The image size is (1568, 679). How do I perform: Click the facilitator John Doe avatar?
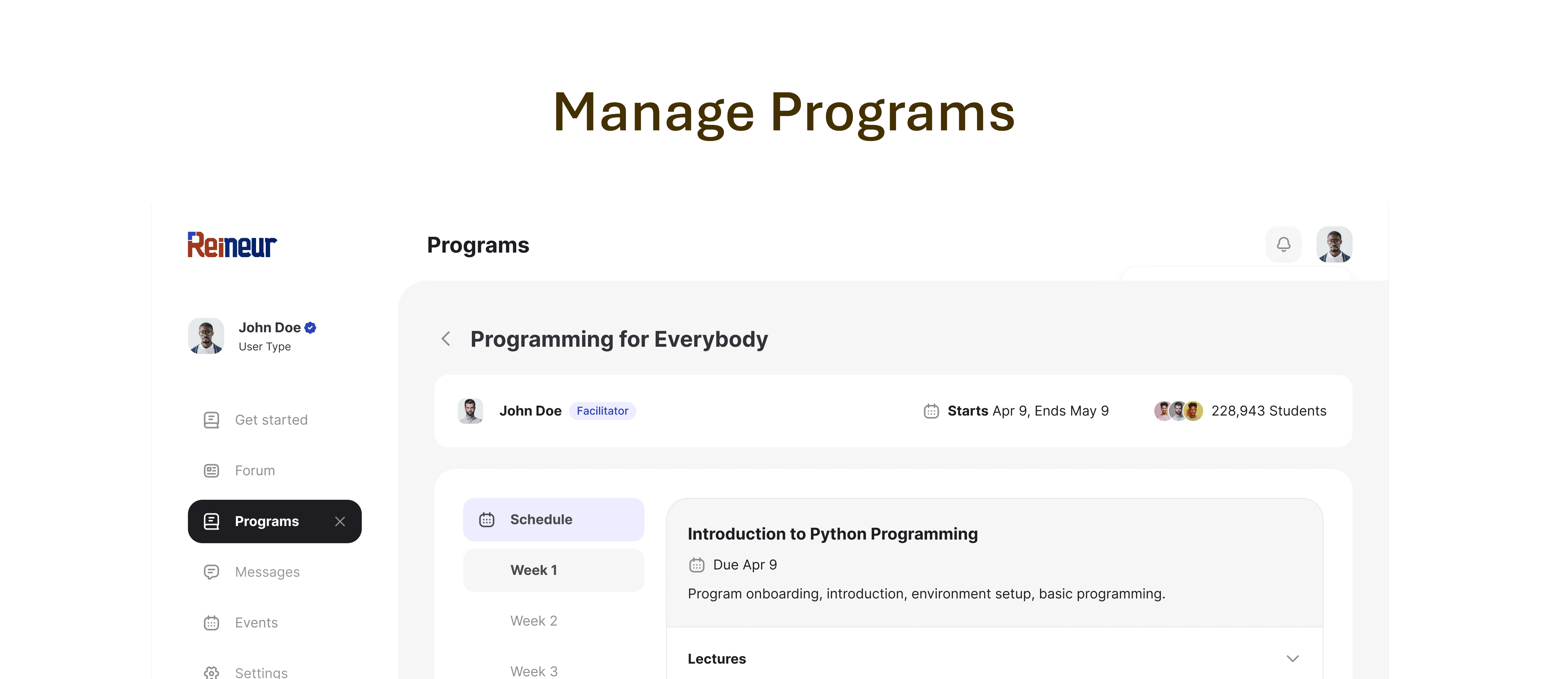coord(470,411)
